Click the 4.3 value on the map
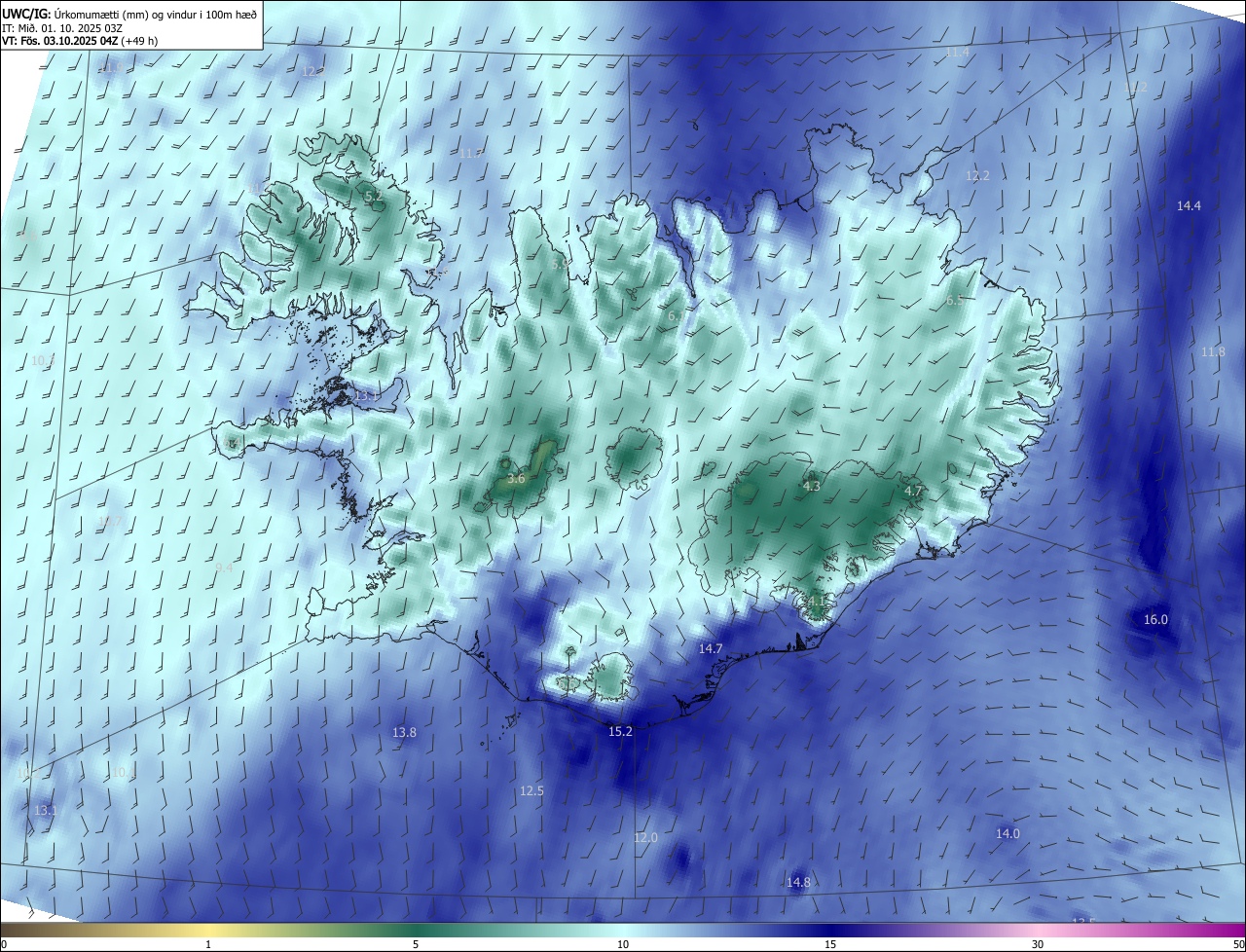Screen dimensions: 1246x952 point(812,487)
